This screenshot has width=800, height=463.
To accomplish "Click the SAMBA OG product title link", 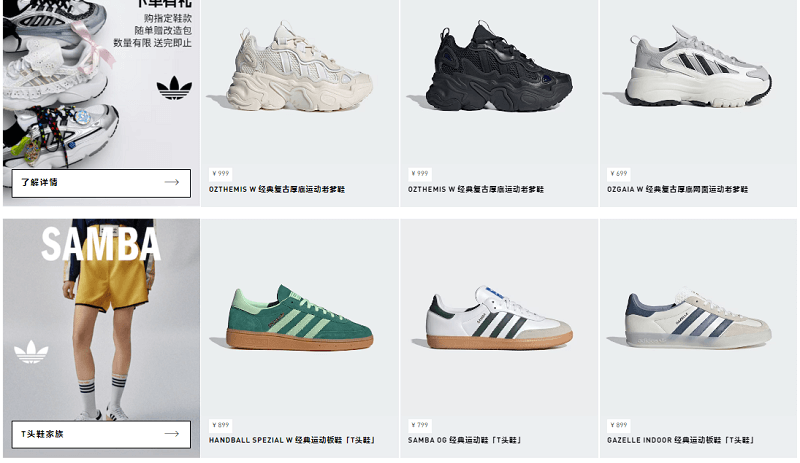I will coord(464,440).
